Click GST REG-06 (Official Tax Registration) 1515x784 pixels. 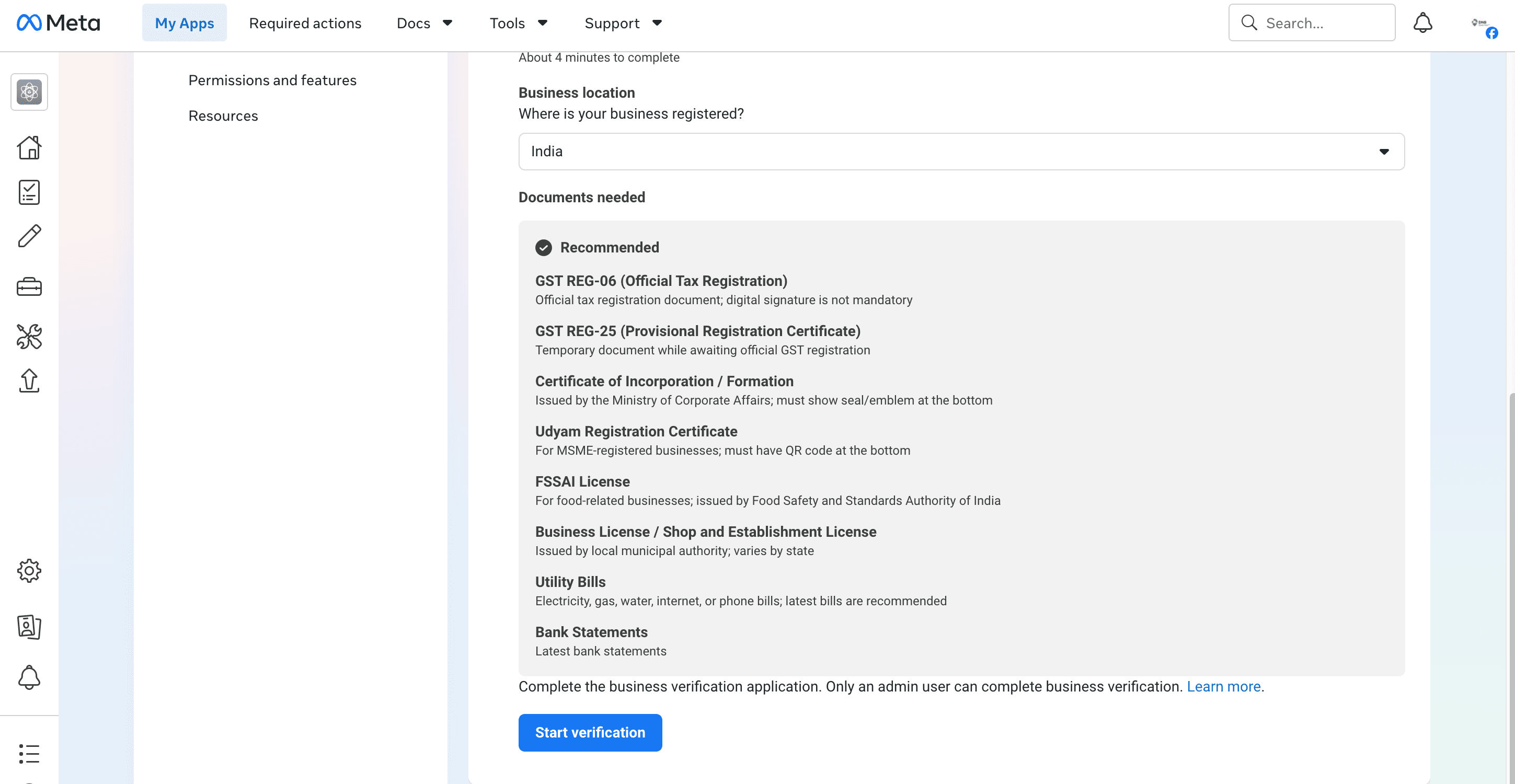point(661,281)
